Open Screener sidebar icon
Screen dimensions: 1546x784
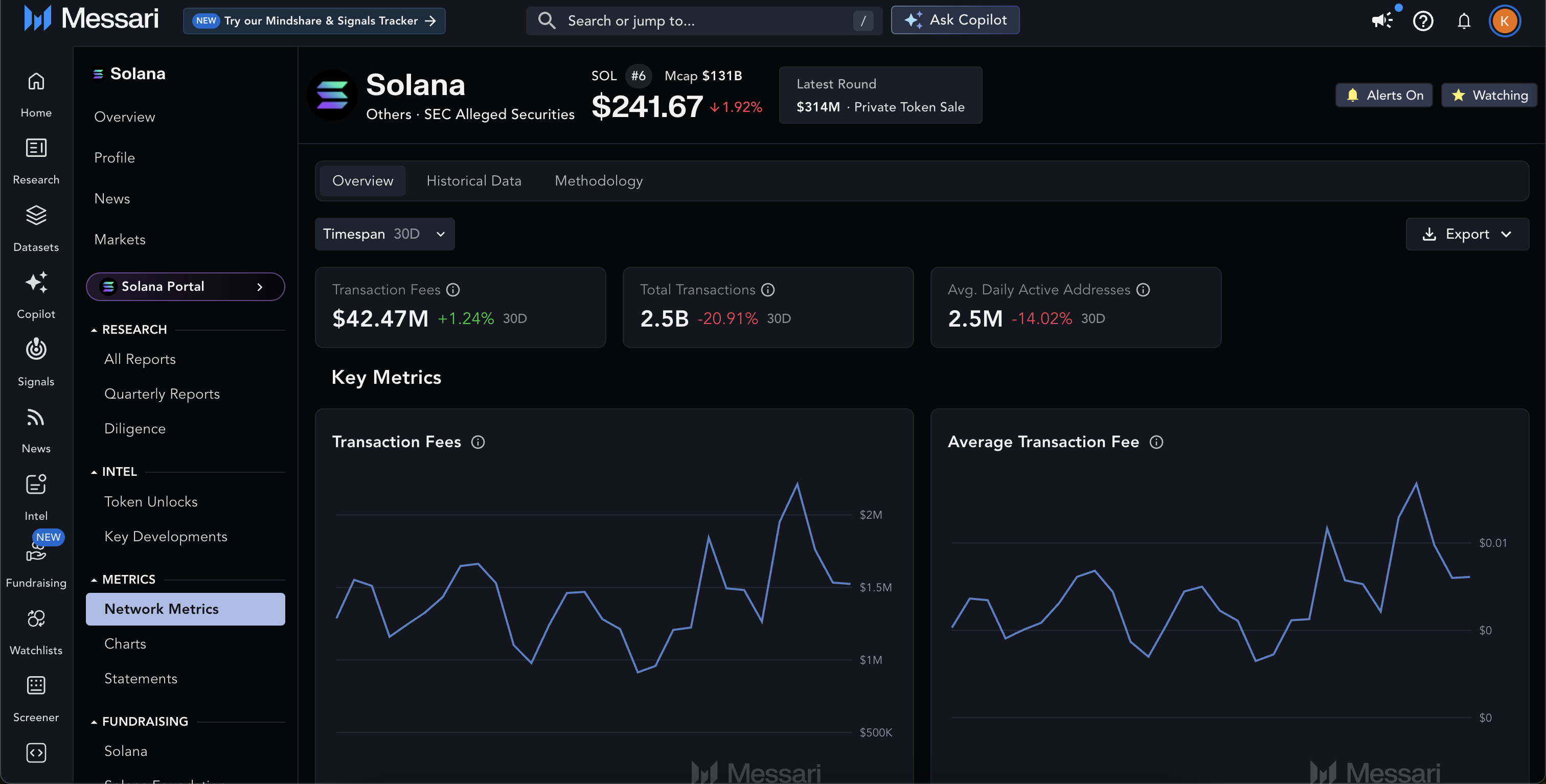[x=36, y=699]
